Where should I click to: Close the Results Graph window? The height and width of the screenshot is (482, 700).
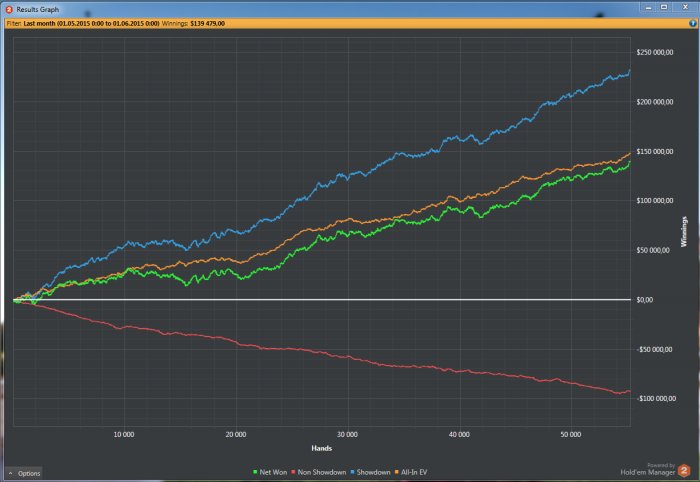click(685, 7)
